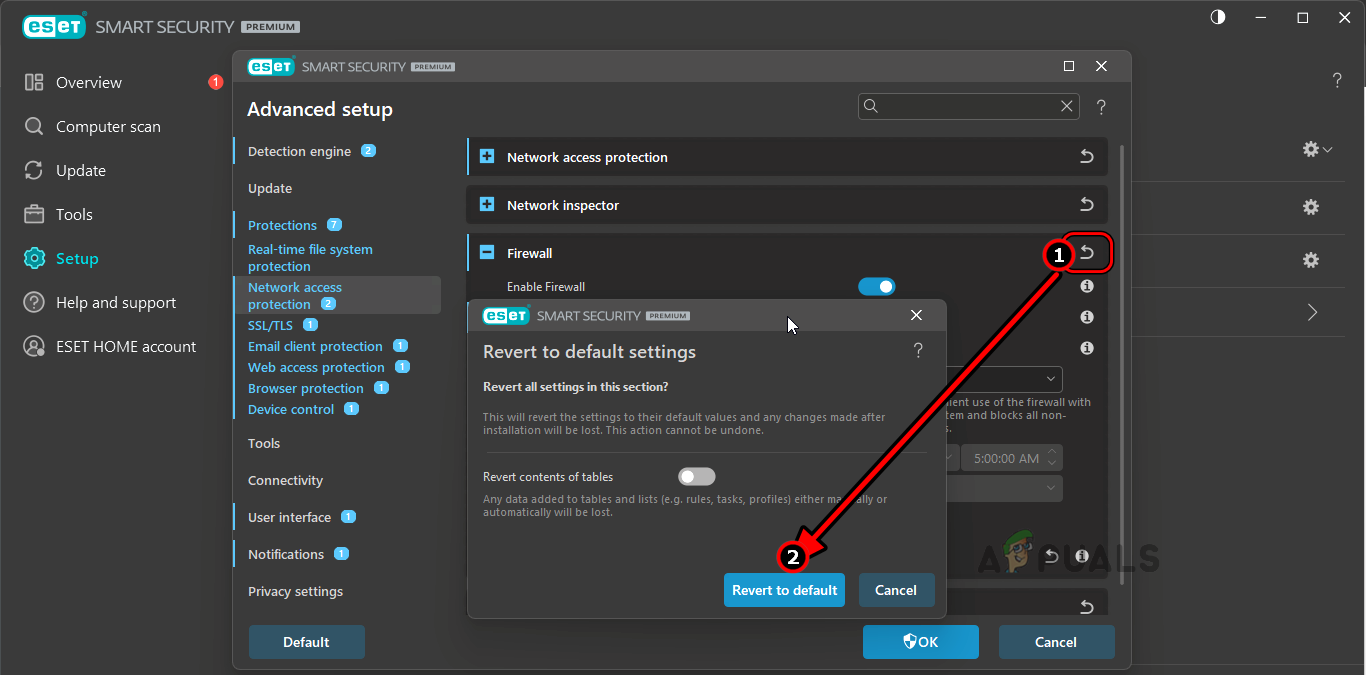Expand the Network access protection section
The image size is (1366, 675).
(487, 156)
